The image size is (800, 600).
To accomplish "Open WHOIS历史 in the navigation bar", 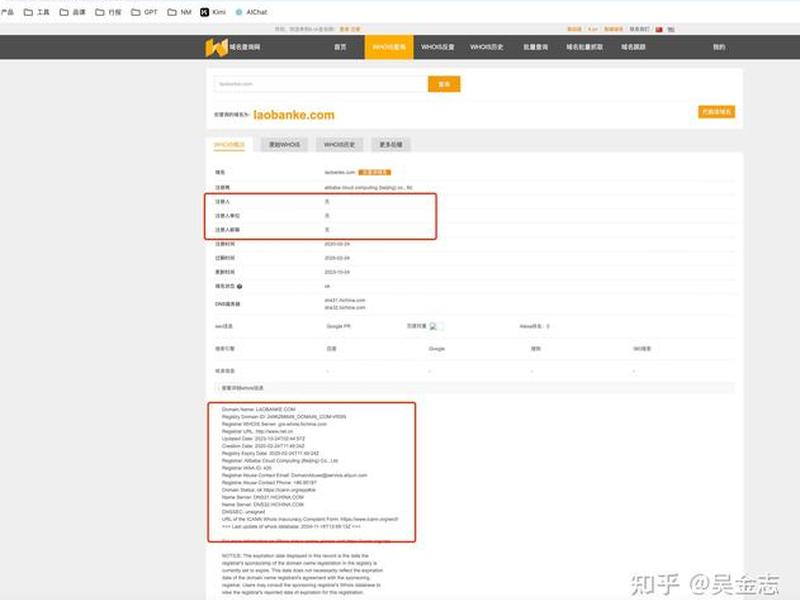I will [487, 47].
